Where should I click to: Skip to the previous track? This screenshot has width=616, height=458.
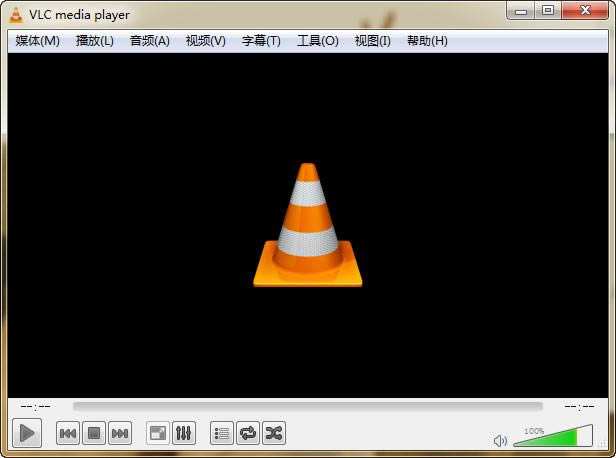click(68, 433)
